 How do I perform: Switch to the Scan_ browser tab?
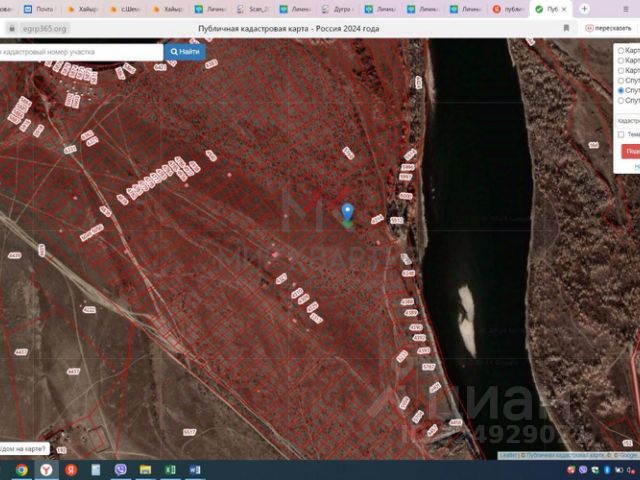coord(252,9)
